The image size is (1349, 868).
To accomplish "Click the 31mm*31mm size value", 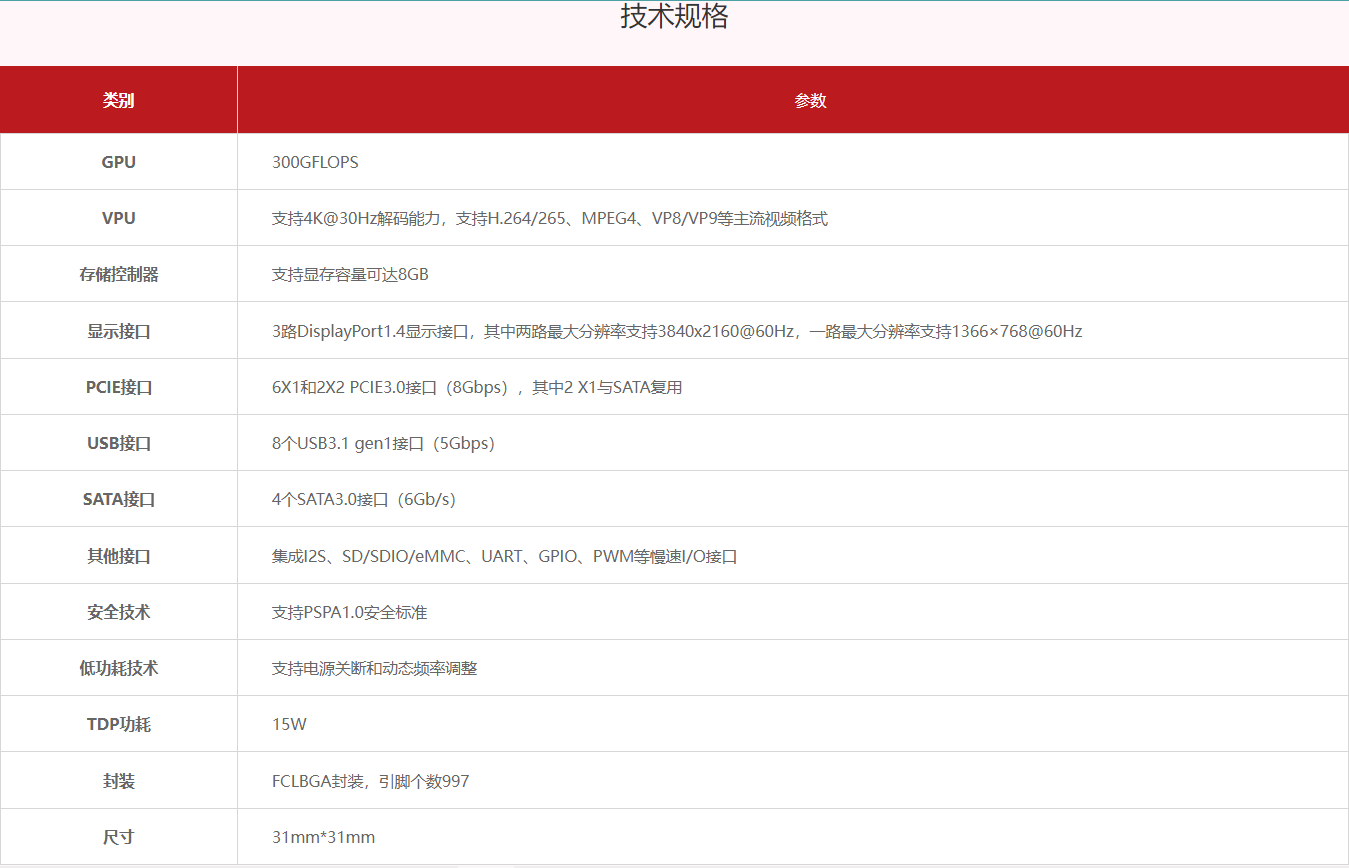I will 323,837.
